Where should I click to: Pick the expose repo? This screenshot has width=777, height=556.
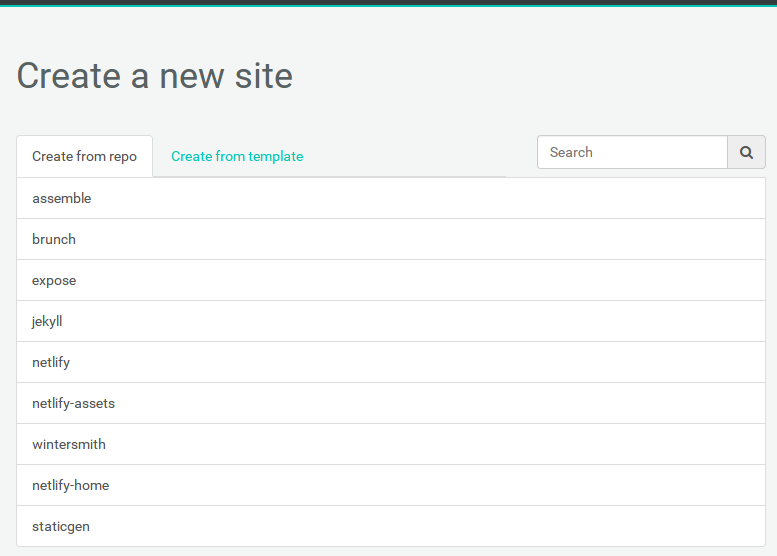(x=391, y=280)
